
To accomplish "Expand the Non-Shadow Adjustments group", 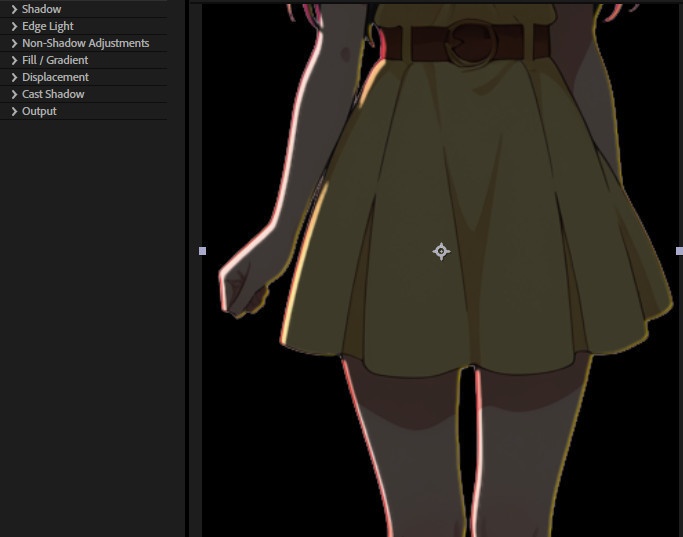I will (x=14, y=43).
